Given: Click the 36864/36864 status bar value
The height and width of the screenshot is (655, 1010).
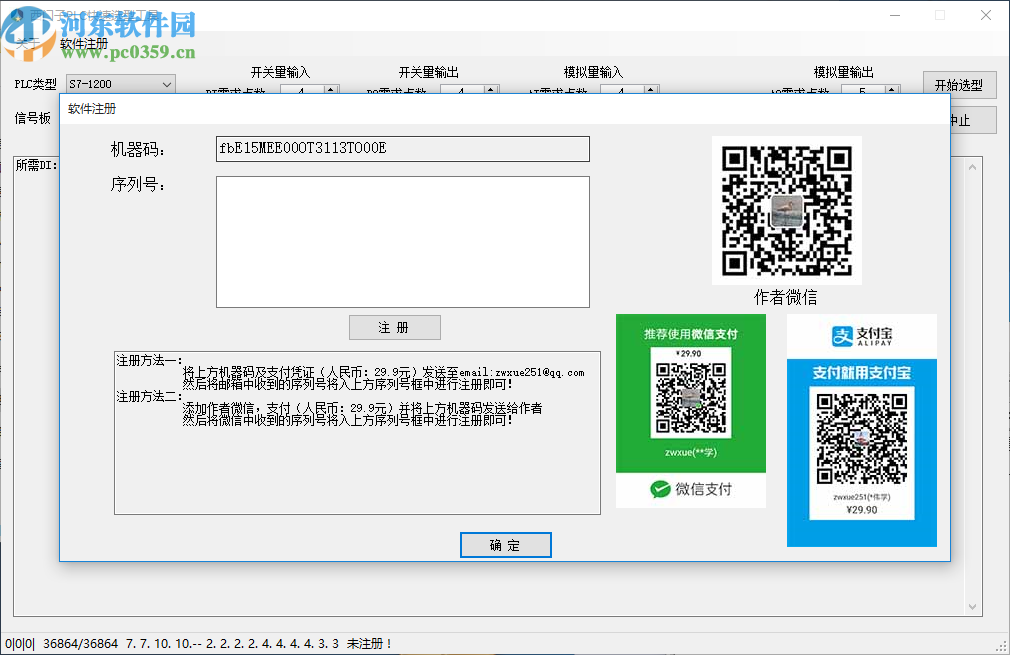Looking at the screenshot, I should [x=81, y=643].
